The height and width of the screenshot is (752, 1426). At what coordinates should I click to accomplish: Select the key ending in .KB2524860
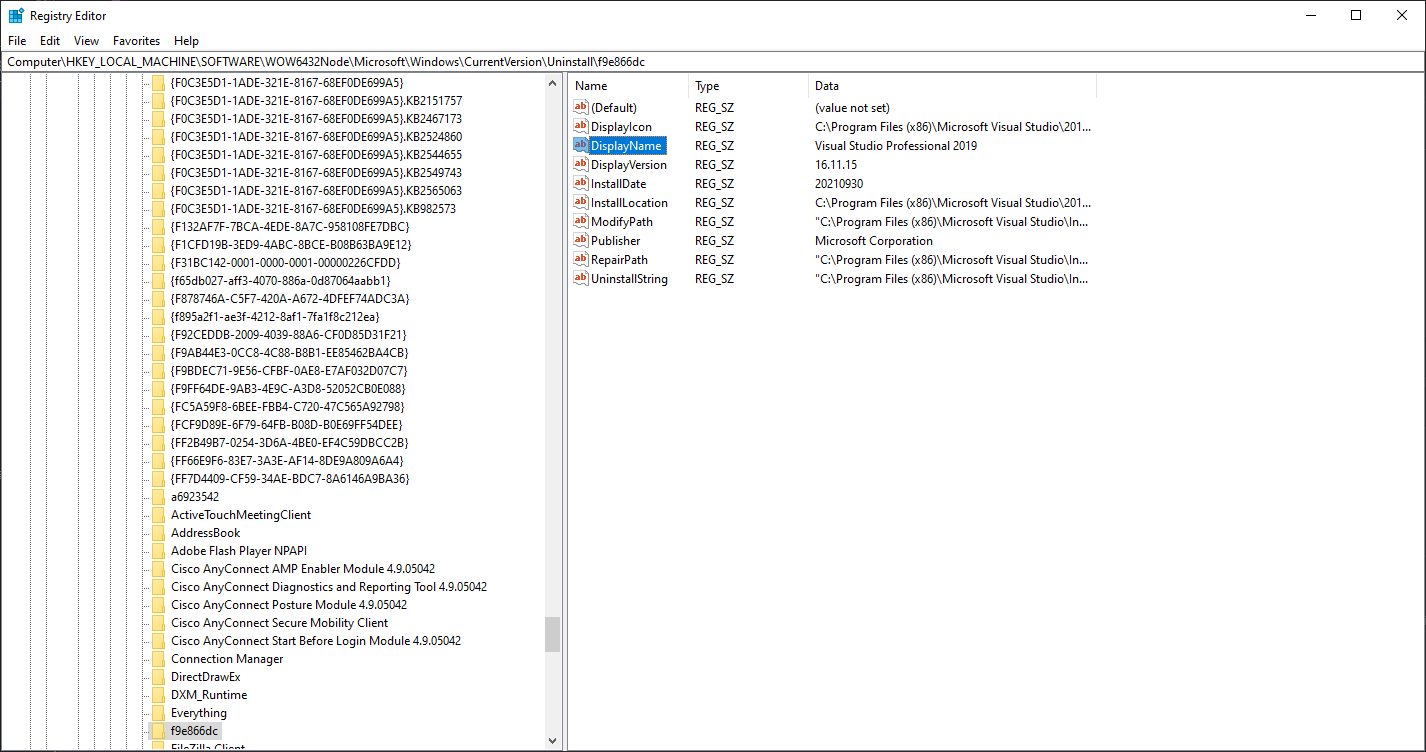pyautogui.click(x=316, y=137)
